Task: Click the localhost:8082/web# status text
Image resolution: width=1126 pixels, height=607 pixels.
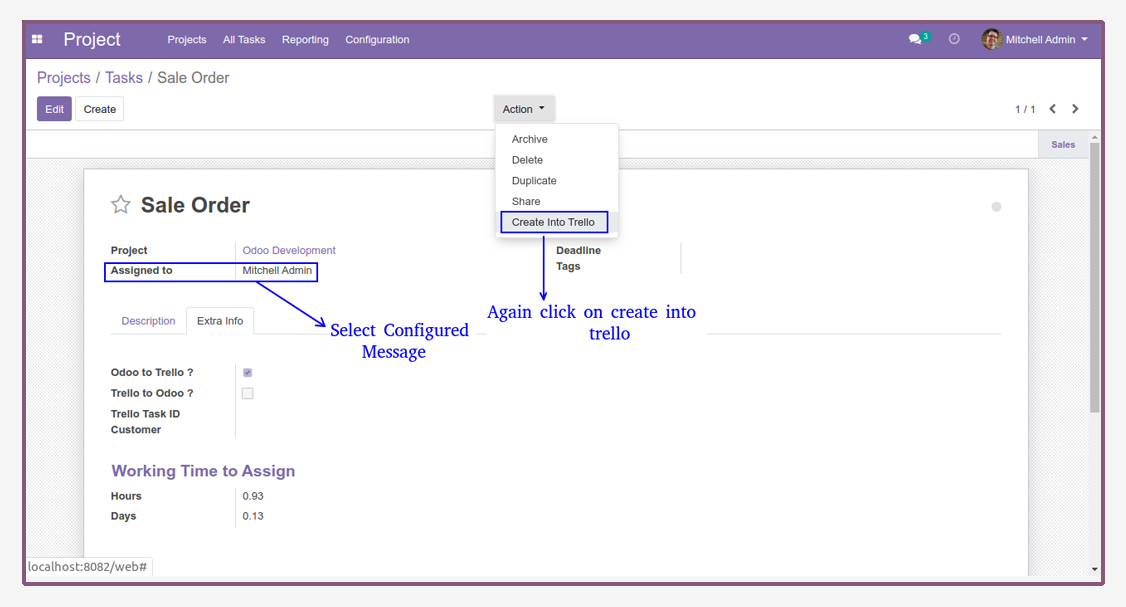Action: [x=88, y=567]
